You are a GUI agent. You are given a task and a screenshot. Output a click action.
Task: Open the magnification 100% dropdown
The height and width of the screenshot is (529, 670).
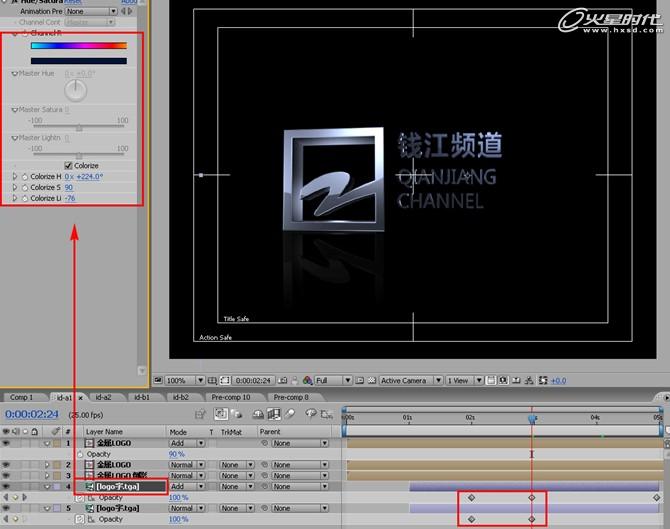[185, 380]
